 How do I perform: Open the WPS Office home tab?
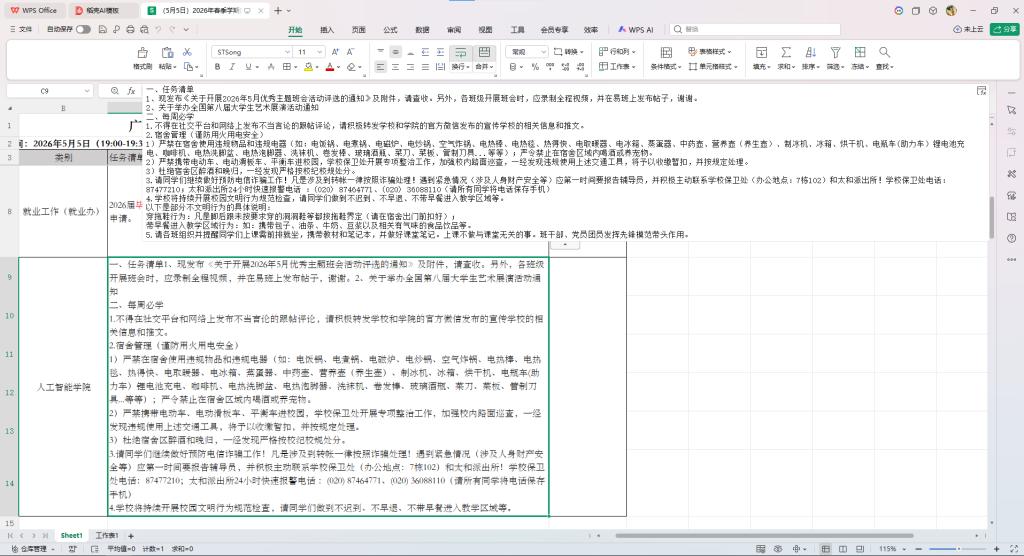[34, 10]
